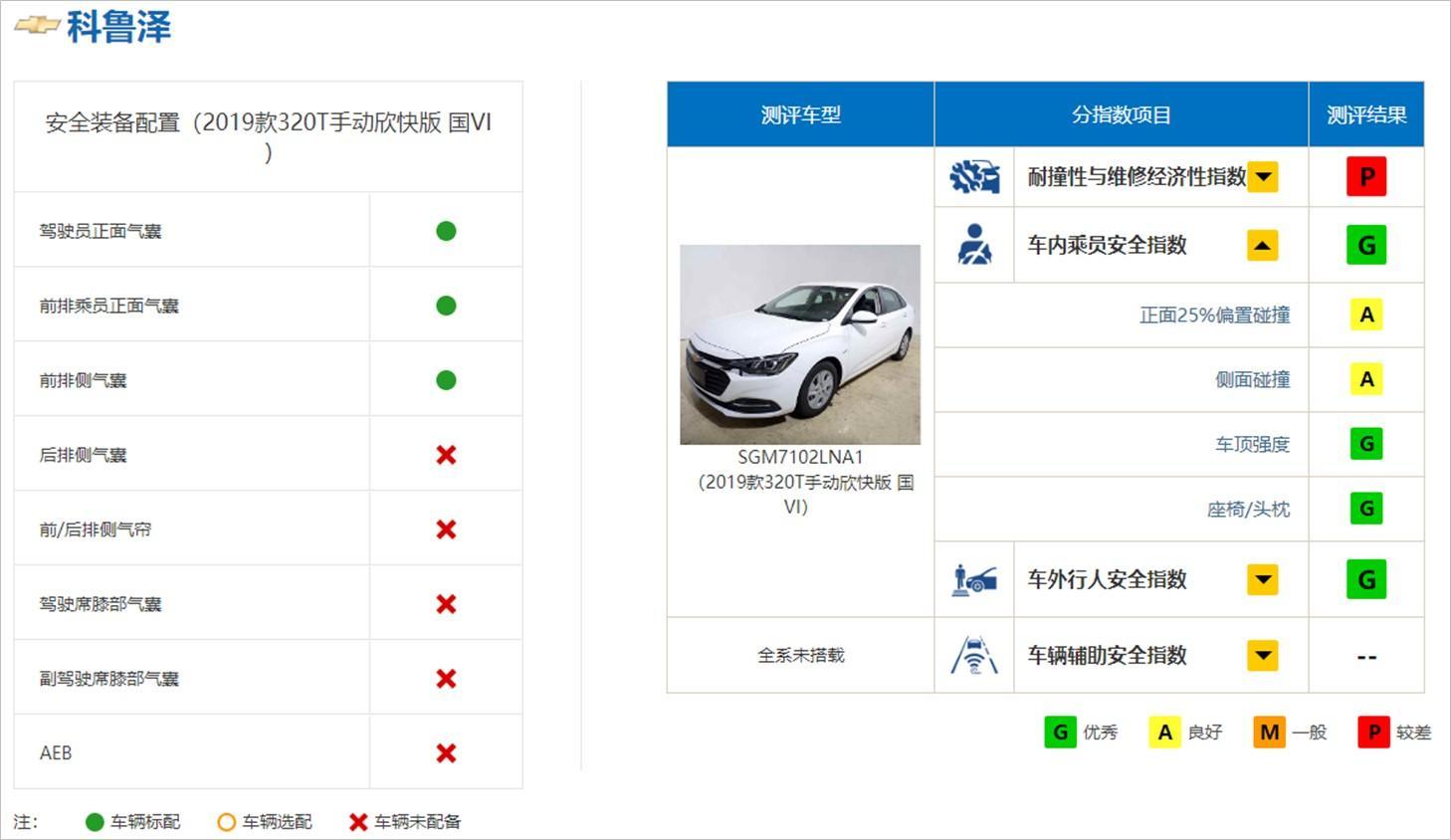Click the 车外行人安全指数 label
The width and height of the screenshot is (1451, 840).
pyautogui.click(x=1107, y=579)
